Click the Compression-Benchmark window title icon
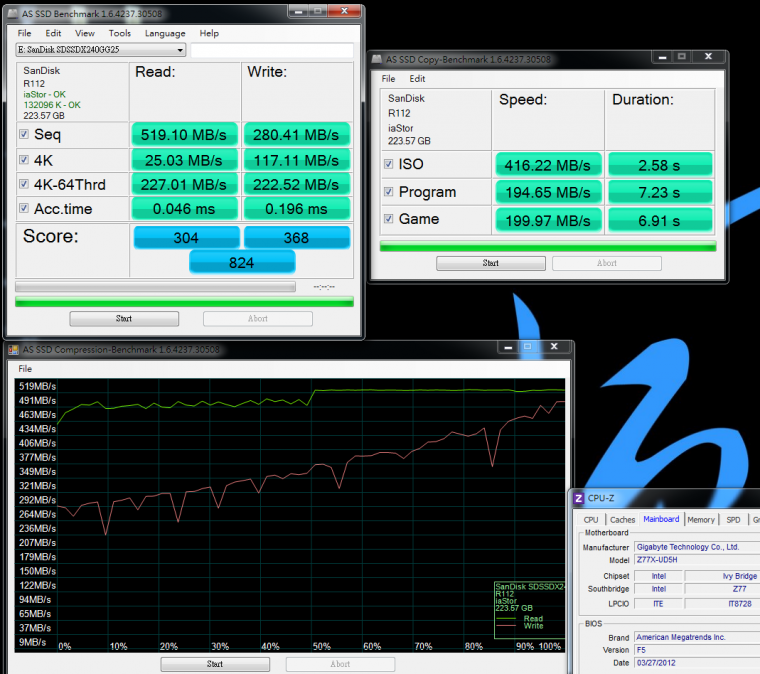This screenshot has height=674, width=760. tap(15, 350)
